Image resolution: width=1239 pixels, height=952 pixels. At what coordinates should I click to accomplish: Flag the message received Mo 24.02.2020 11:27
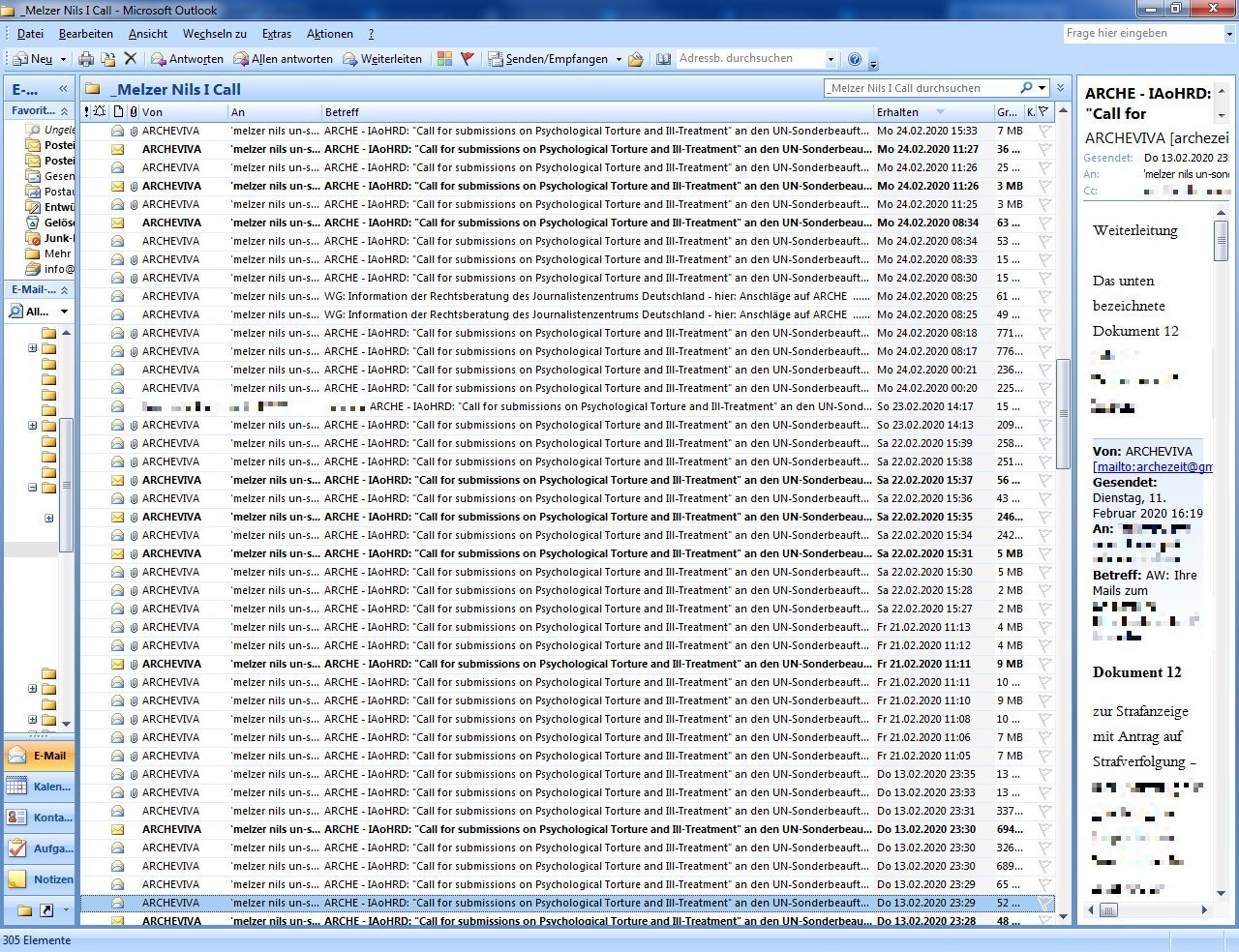coord(1044,149)
